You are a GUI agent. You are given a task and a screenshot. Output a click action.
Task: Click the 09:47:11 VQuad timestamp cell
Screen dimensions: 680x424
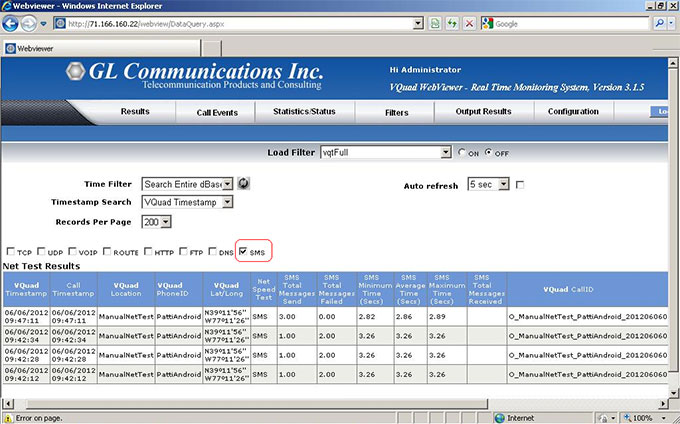pos(26,317)
